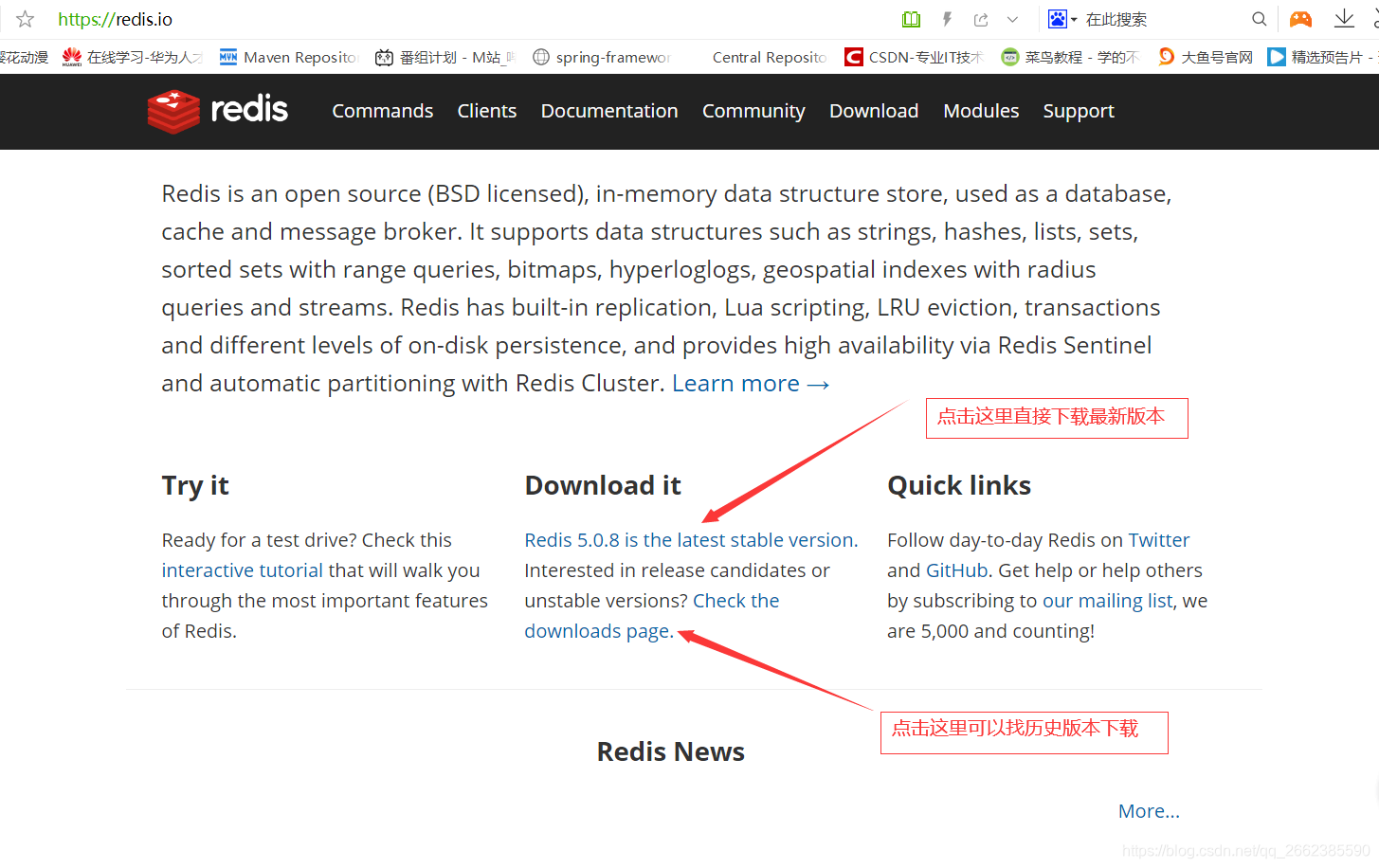Image resolution: width=1379 pixels, height=868 pixels.
Task: Open the Central Repository bookmark
Action: 769,57
